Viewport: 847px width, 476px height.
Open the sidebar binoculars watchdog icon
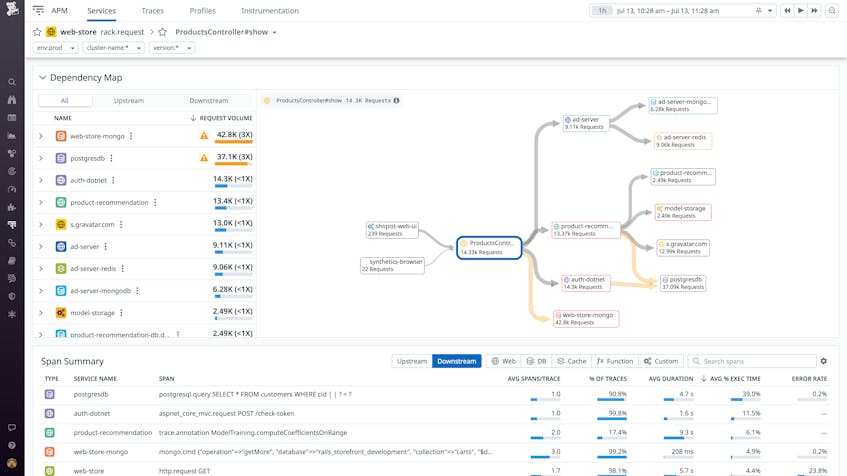tap(12, 100)
